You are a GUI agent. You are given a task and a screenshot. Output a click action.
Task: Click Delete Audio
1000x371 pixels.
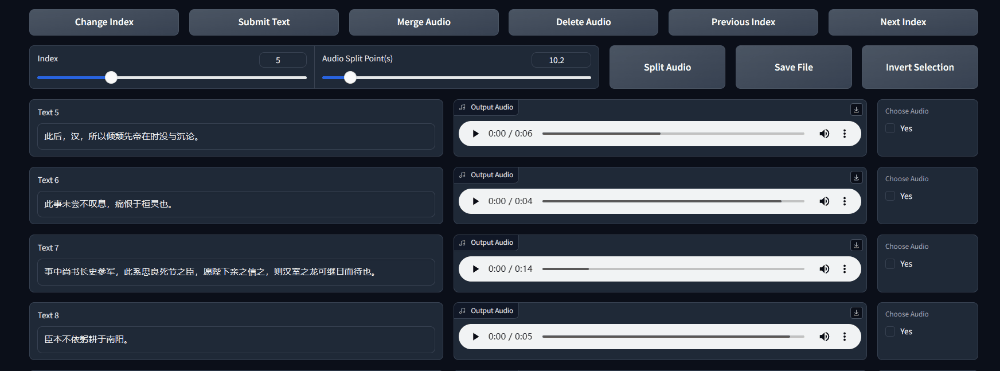[x=584, y=22]
